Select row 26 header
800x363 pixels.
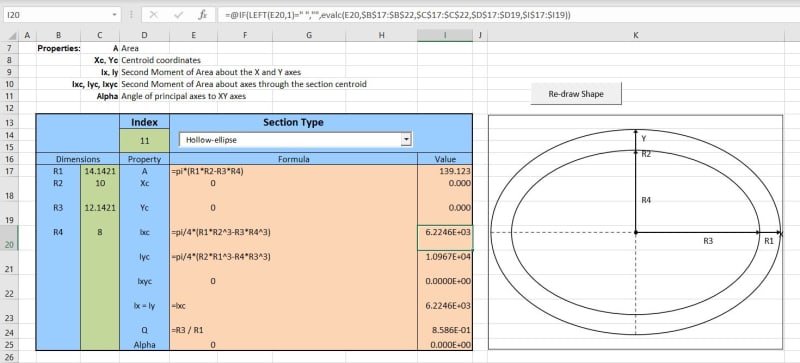pos(10,356)
